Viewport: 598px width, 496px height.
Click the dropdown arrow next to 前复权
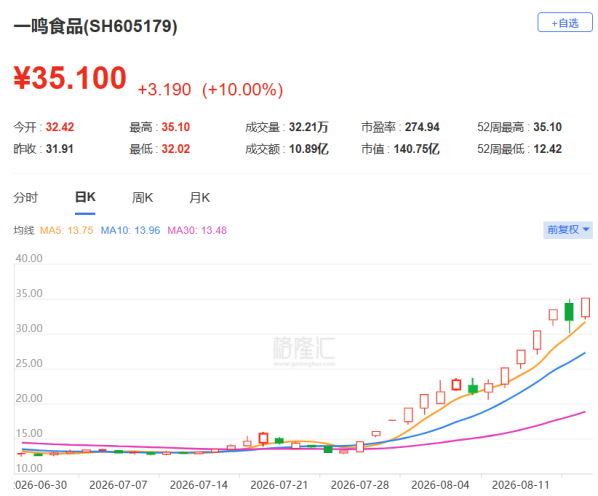click(586, 230)
